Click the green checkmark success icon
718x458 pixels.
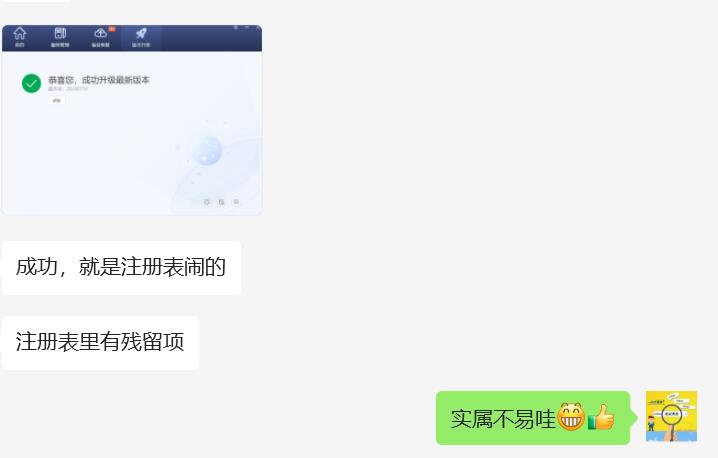[32, 83]
